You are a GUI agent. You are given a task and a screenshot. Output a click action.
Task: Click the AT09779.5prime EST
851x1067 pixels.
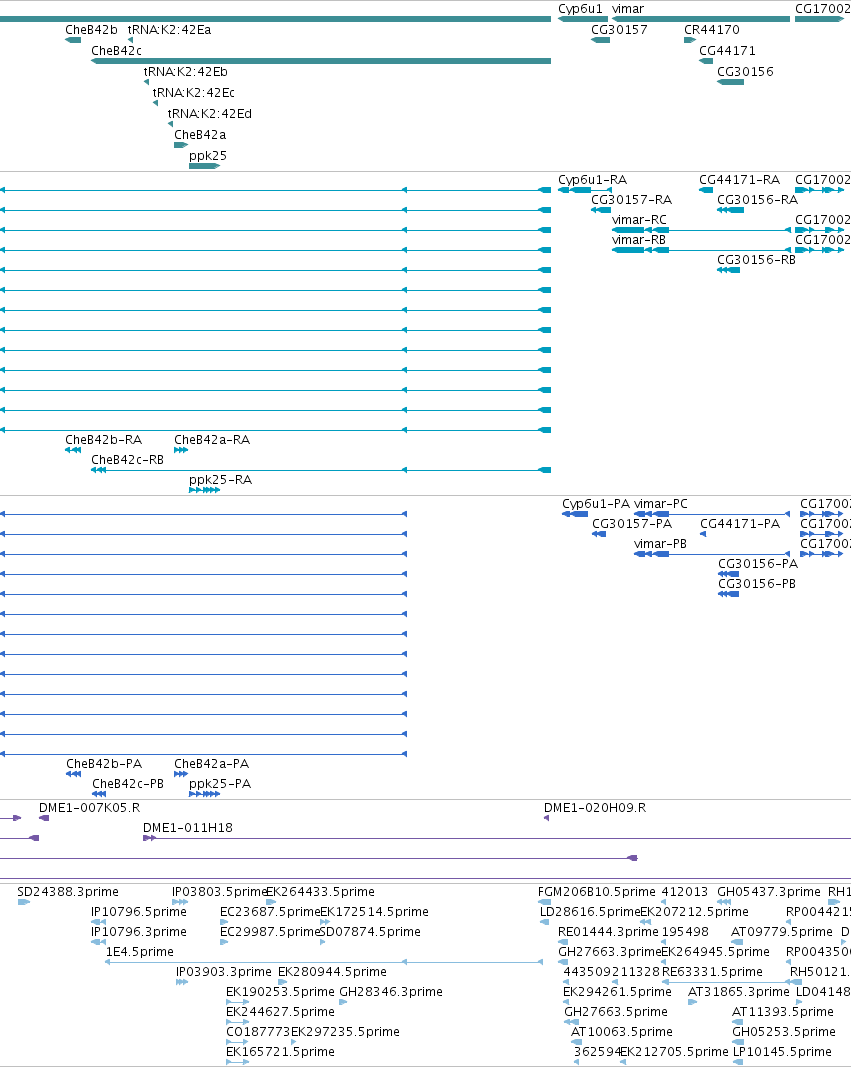(x=737, y=942)
